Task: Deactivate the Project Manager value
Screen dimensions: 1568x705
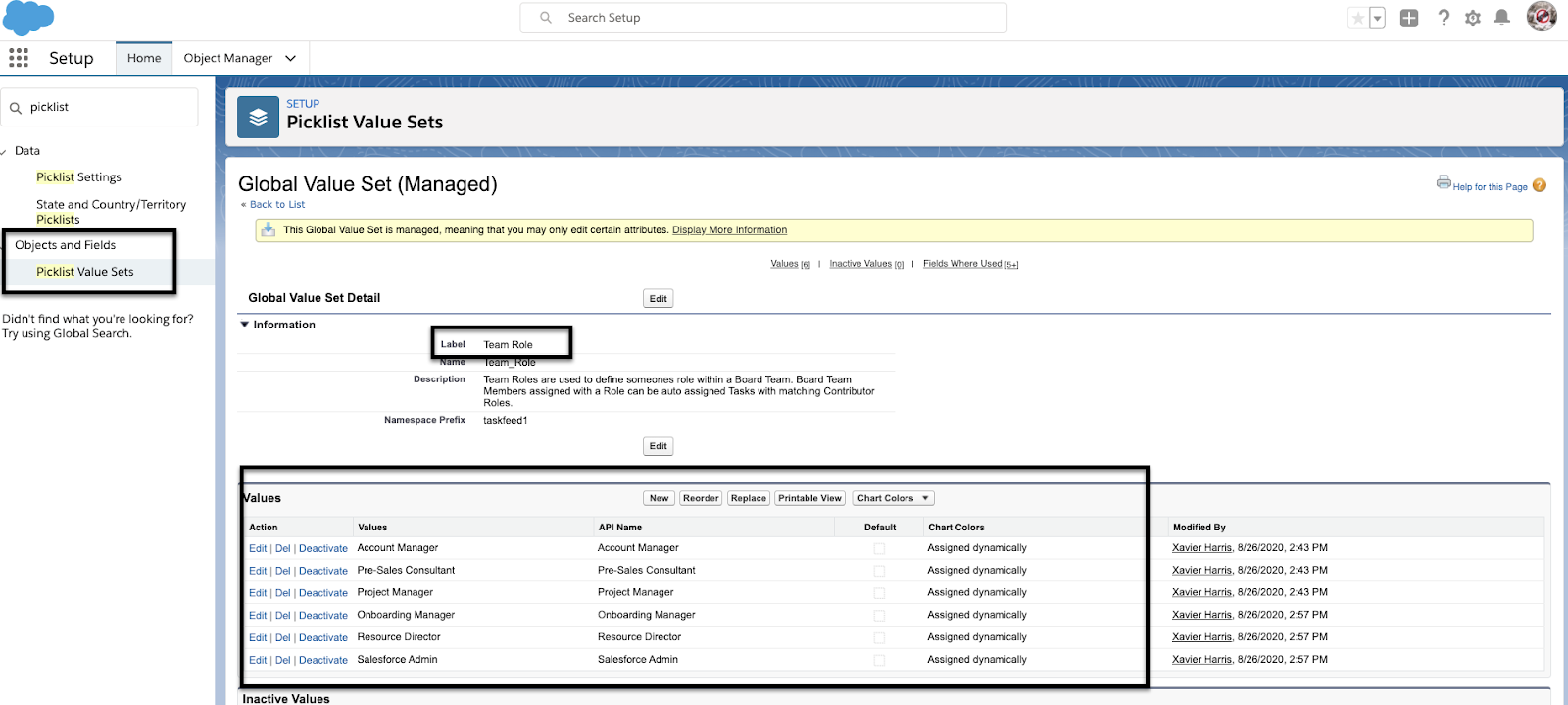Action: click(x=323, y=593)
